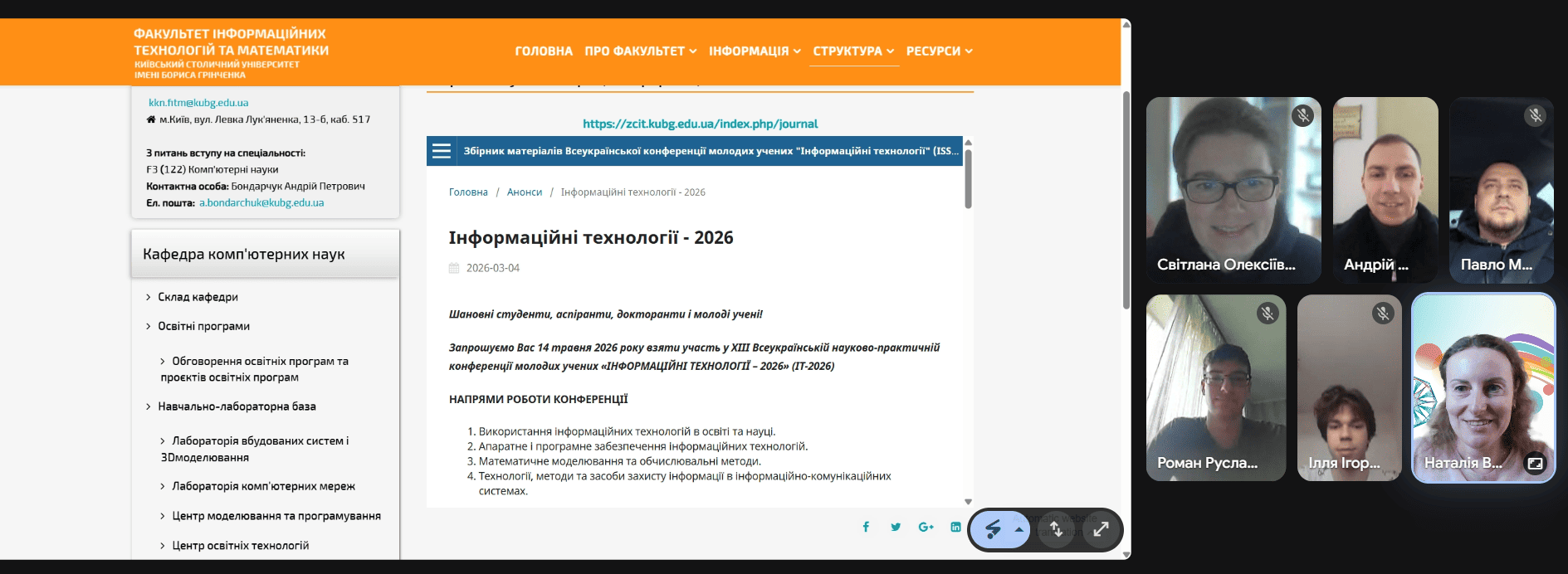Open the caret next to the annotation pen
Screen dimensions: 1568x574
(1019, 529)
